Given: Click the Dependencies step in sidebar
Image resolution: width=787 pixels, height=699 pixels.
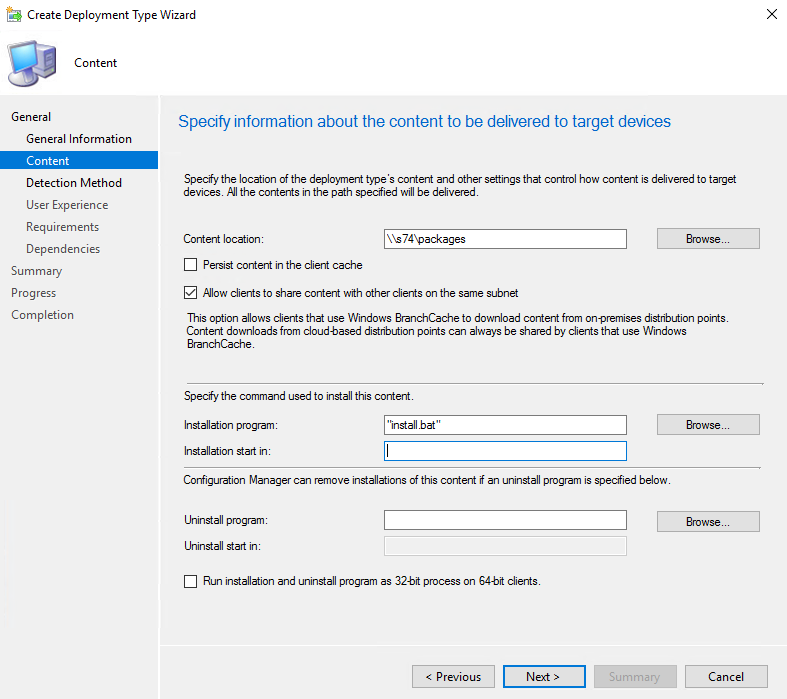Looking at the screenshot, I should click(63, 249).
